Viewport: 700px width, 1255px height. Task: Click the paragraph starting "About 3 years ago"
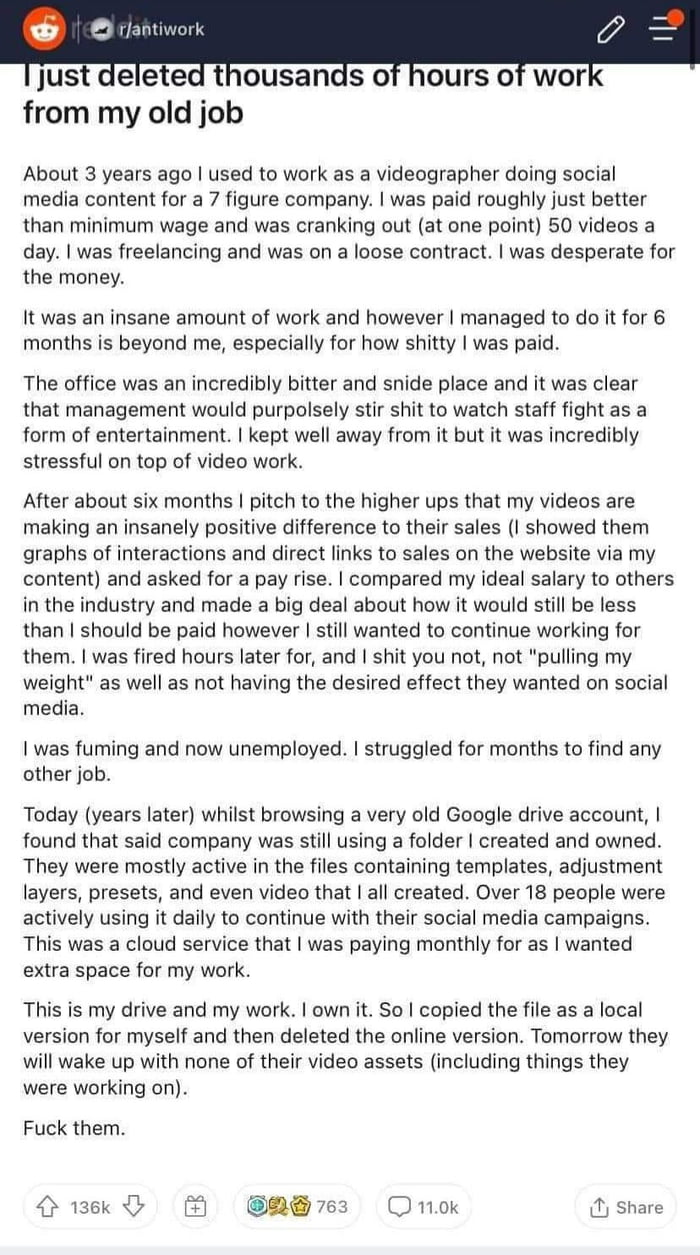coord(349,226)
